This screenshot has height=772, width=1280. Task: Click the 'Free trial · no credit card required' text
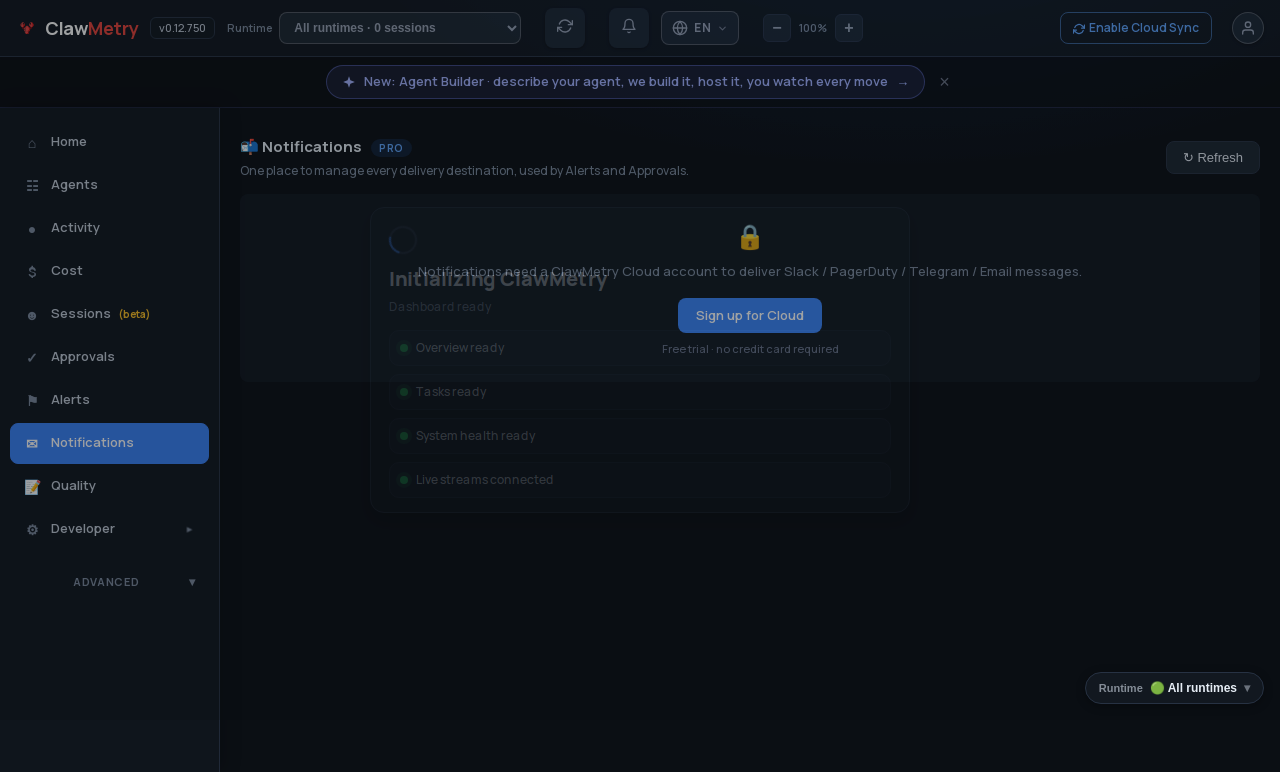point(750,349)
